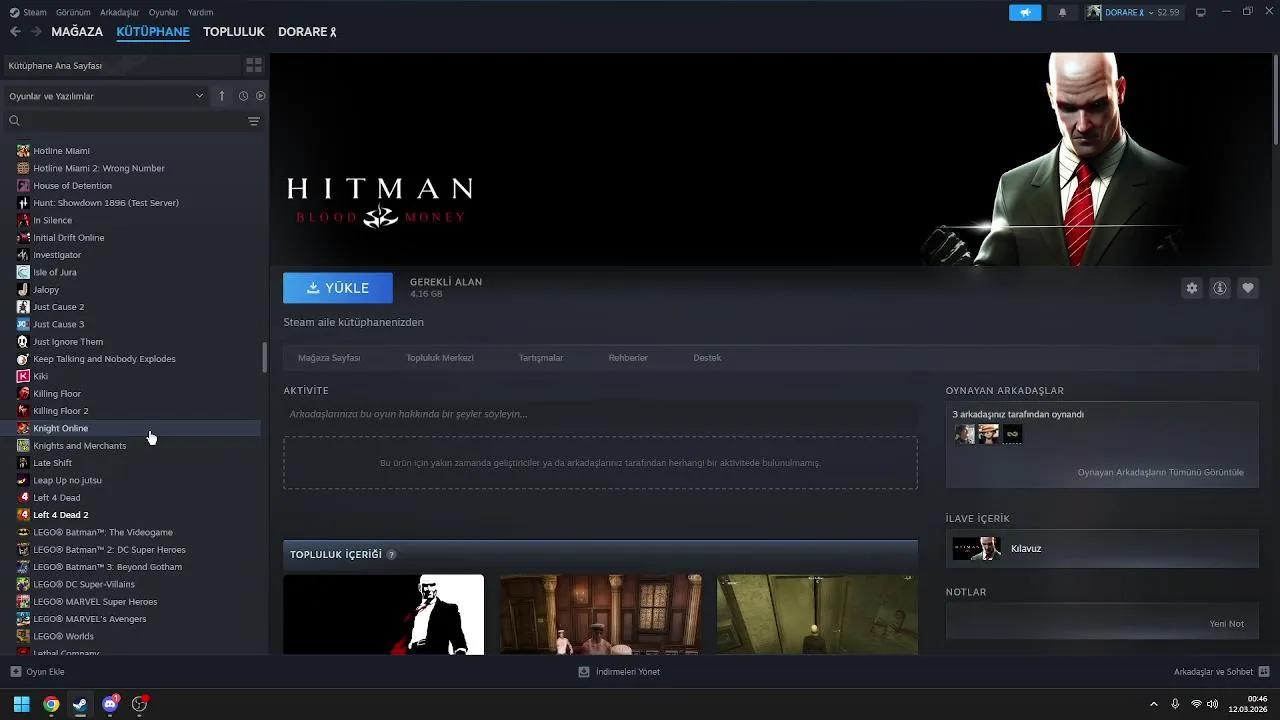
Task: Open İndirmeleri Yönet at the bottom
Action: pos(619,672)
